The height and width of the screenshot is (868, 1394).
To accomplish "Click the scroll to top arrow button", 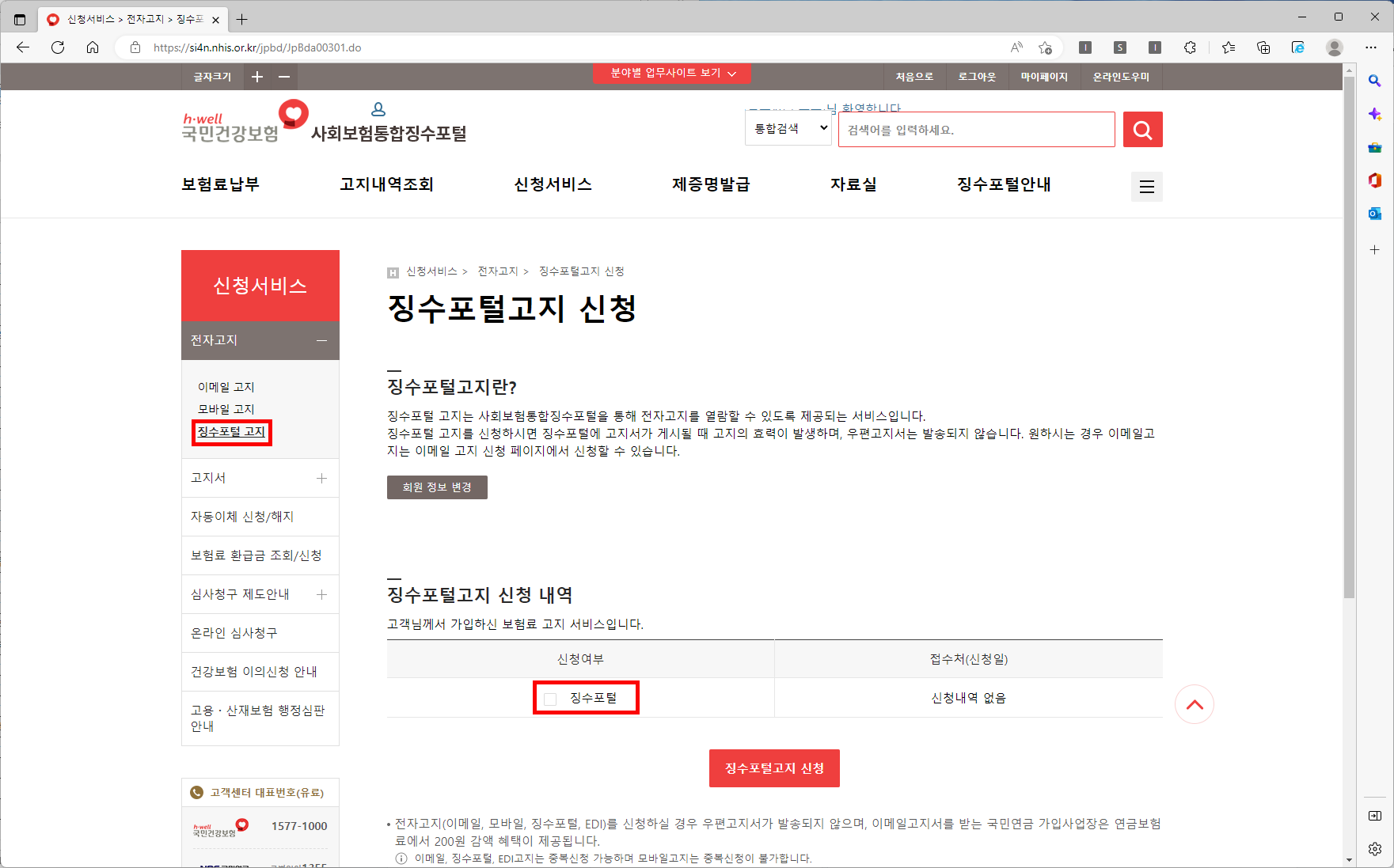I will (x=1195, y=704).
